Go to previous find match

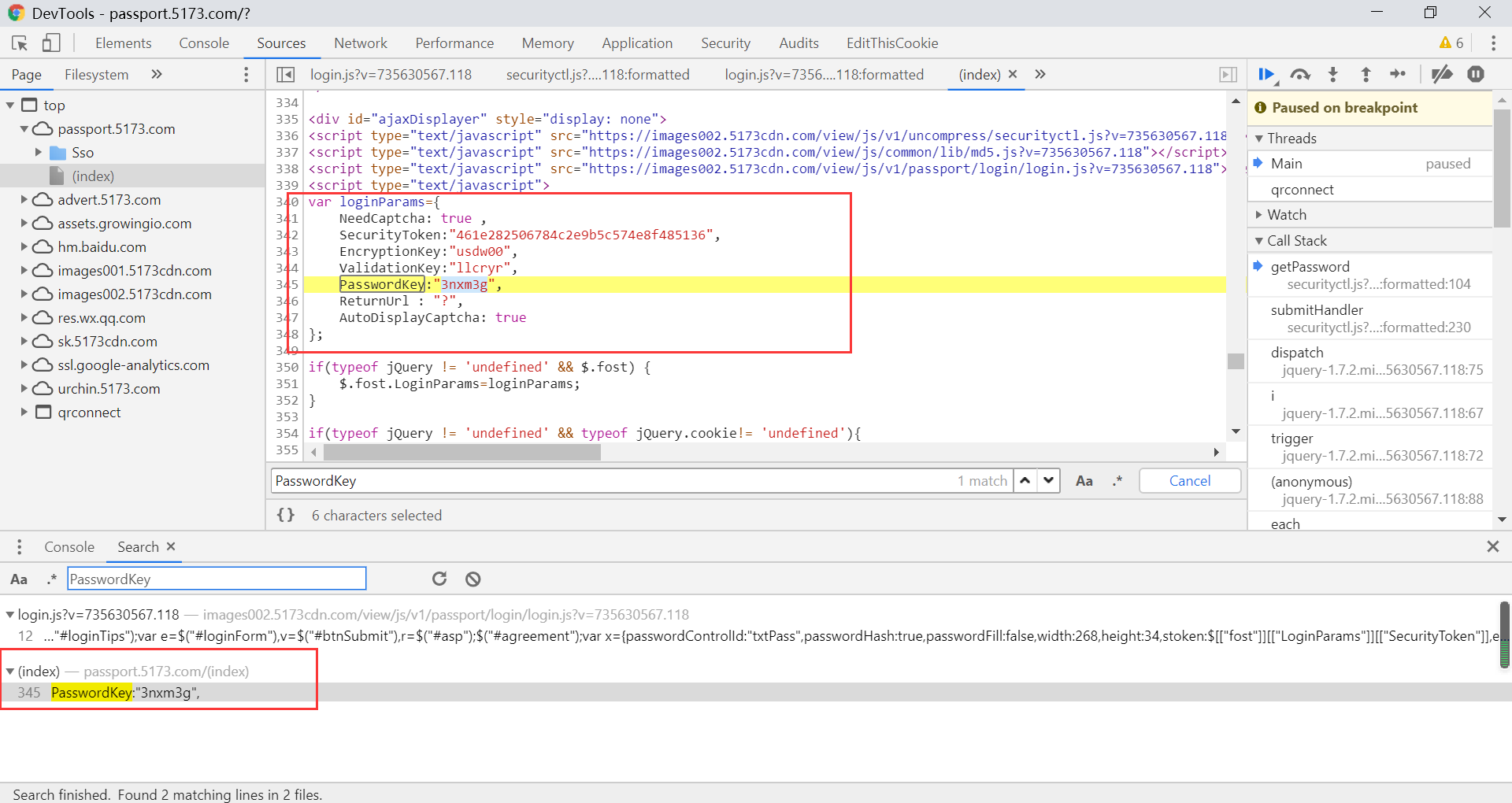point(1025,480)
